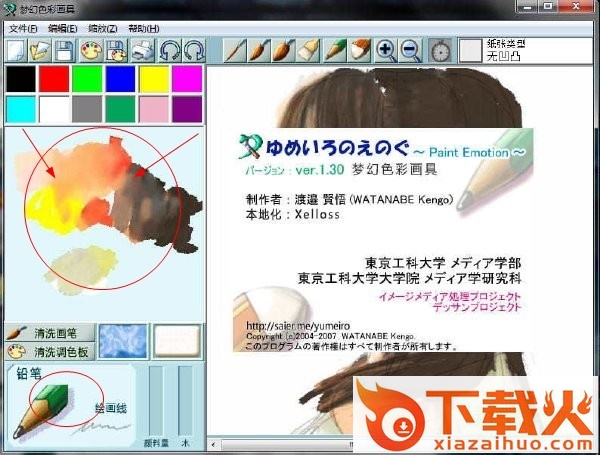Click the palette icon in the toolbar
Image resolution: width=600 pixels, height=455 pixels.
click(90, 50)
